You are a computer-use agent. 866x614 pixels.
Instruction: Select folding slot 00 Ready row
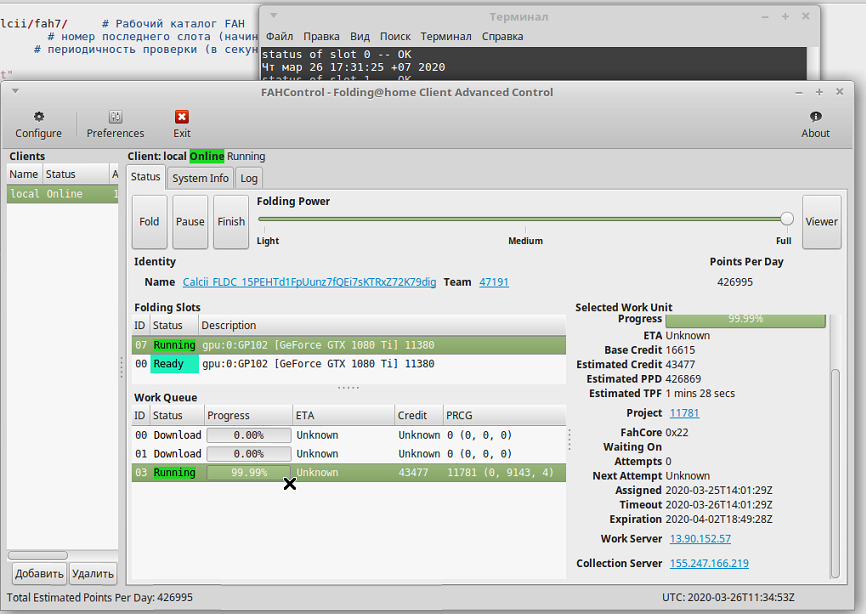(349, 364)
